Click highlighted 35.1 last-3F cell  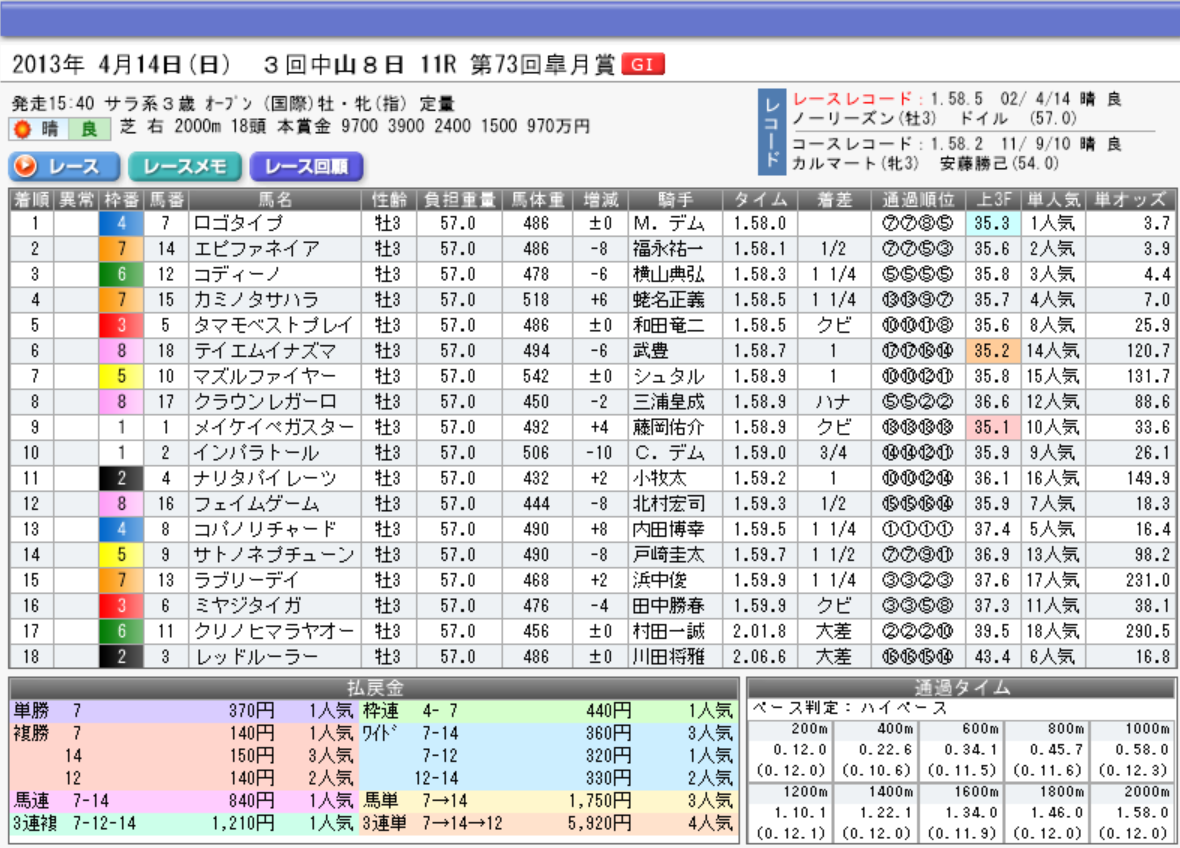coord(993,427)
